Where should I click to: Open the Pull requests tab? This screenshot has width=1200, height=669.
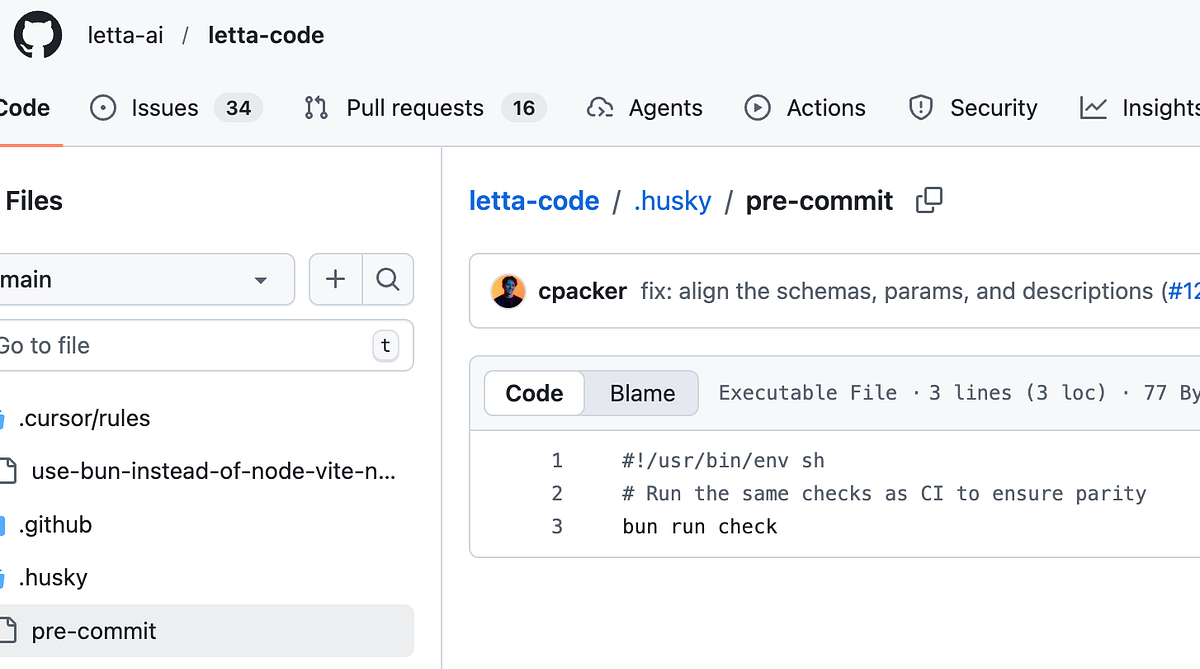coord(425,108)
